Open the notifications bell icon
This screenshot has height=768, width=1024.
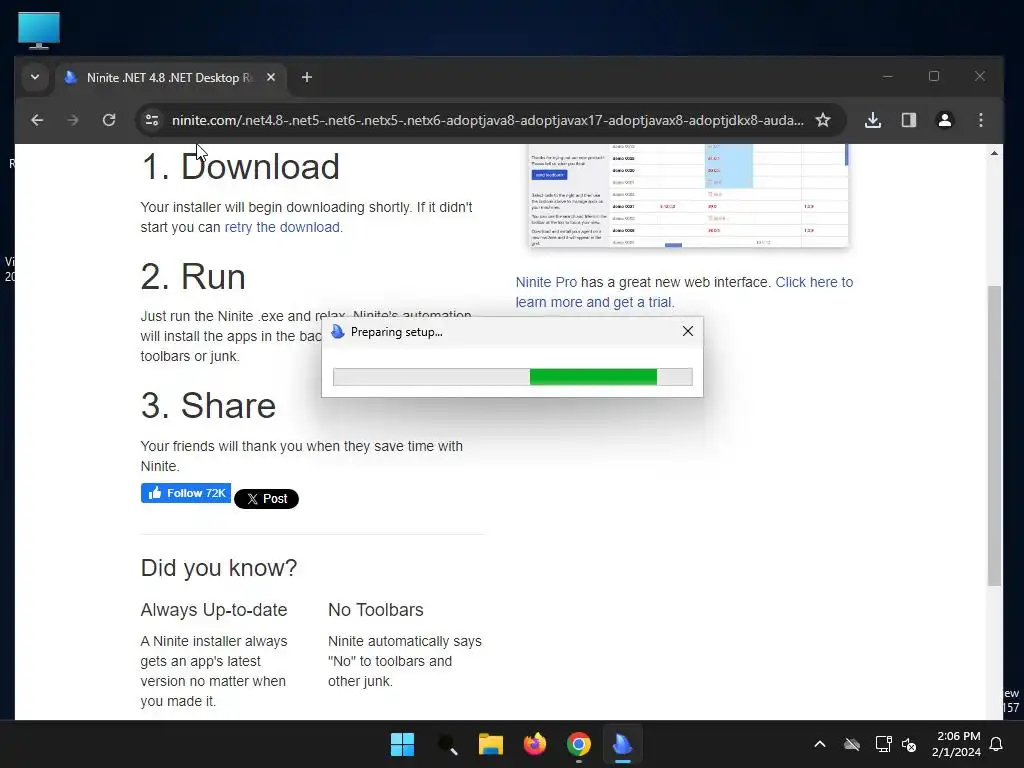click(x=997, y=744)
